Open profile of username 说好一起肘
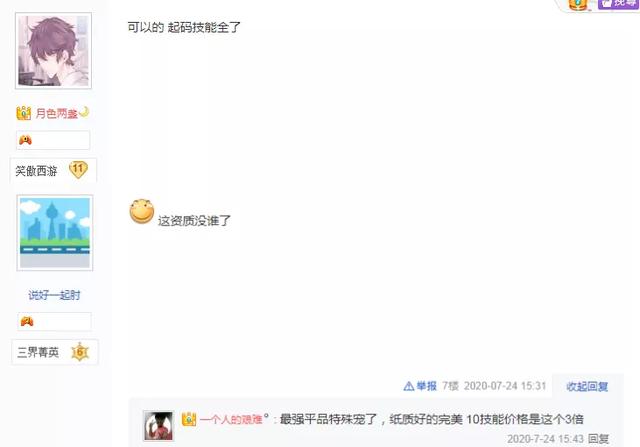The width and height of the screenshot is (640, 447). point(54,295)
